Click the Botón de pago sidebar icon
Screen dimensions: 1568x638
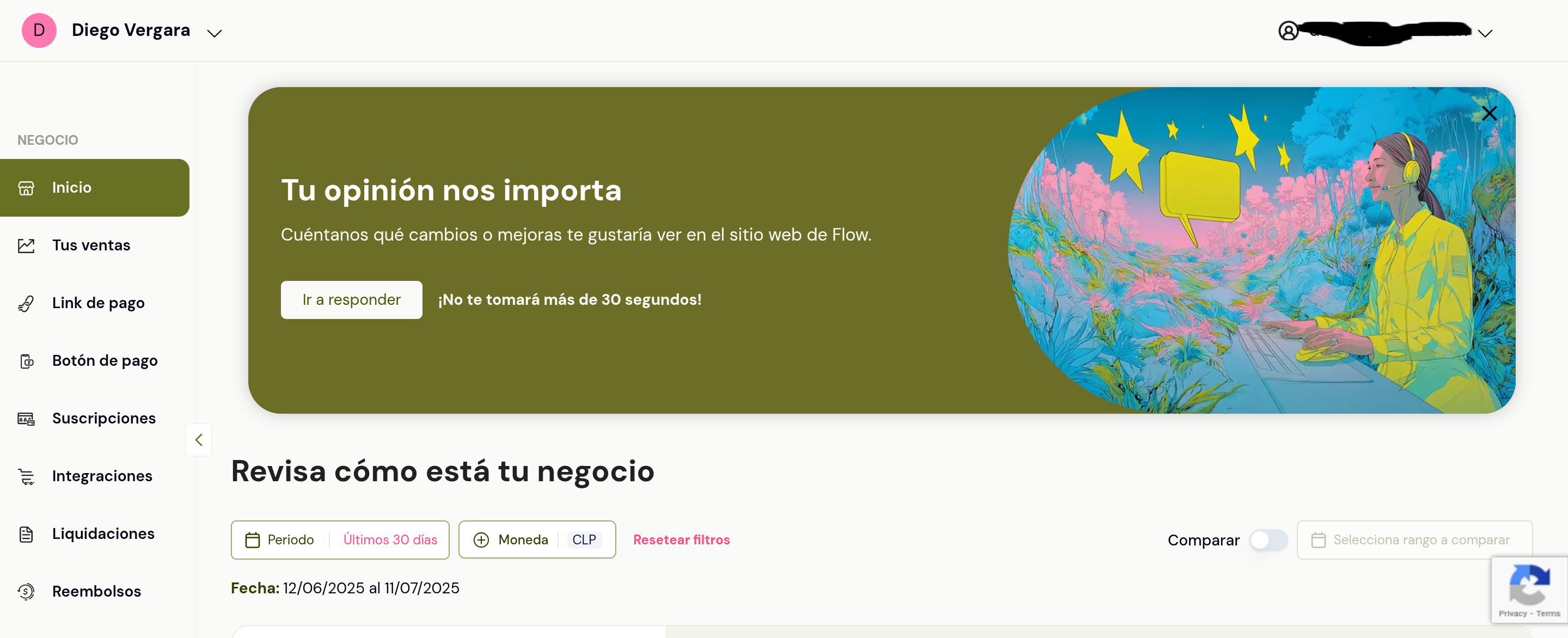(26, 361)
